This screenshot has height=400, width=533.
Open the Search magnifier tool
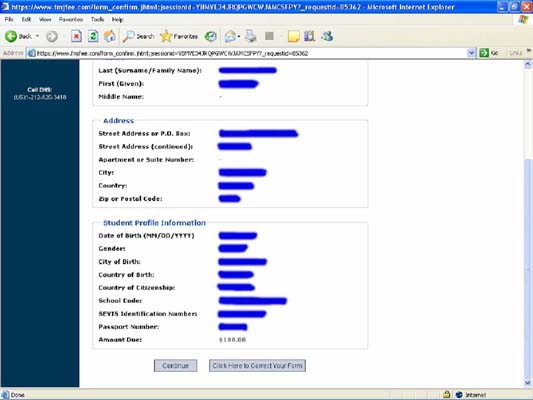128,36
